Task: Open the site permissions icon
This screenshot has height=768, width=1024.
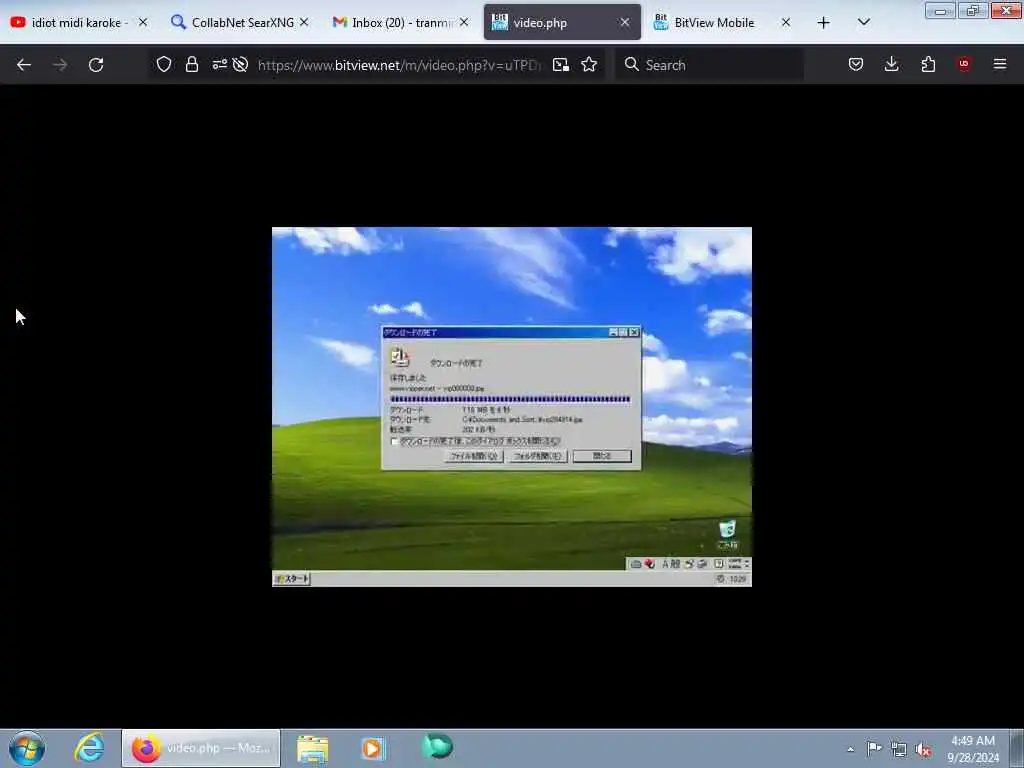Action: tap(219, 64)
